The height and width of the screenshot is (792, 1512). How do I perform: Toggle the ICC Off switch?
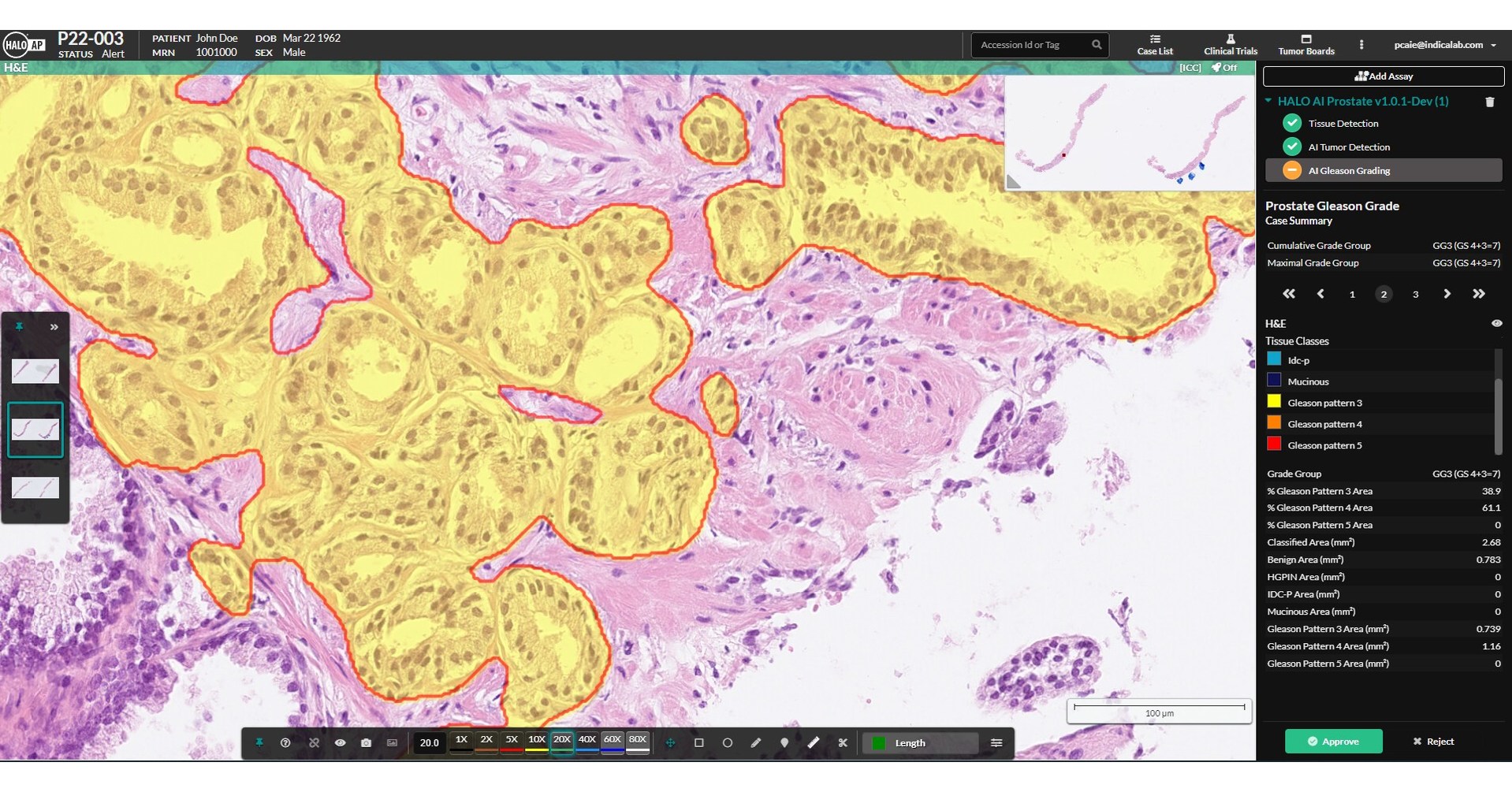pyautogui.click(x=1223, y=68)
